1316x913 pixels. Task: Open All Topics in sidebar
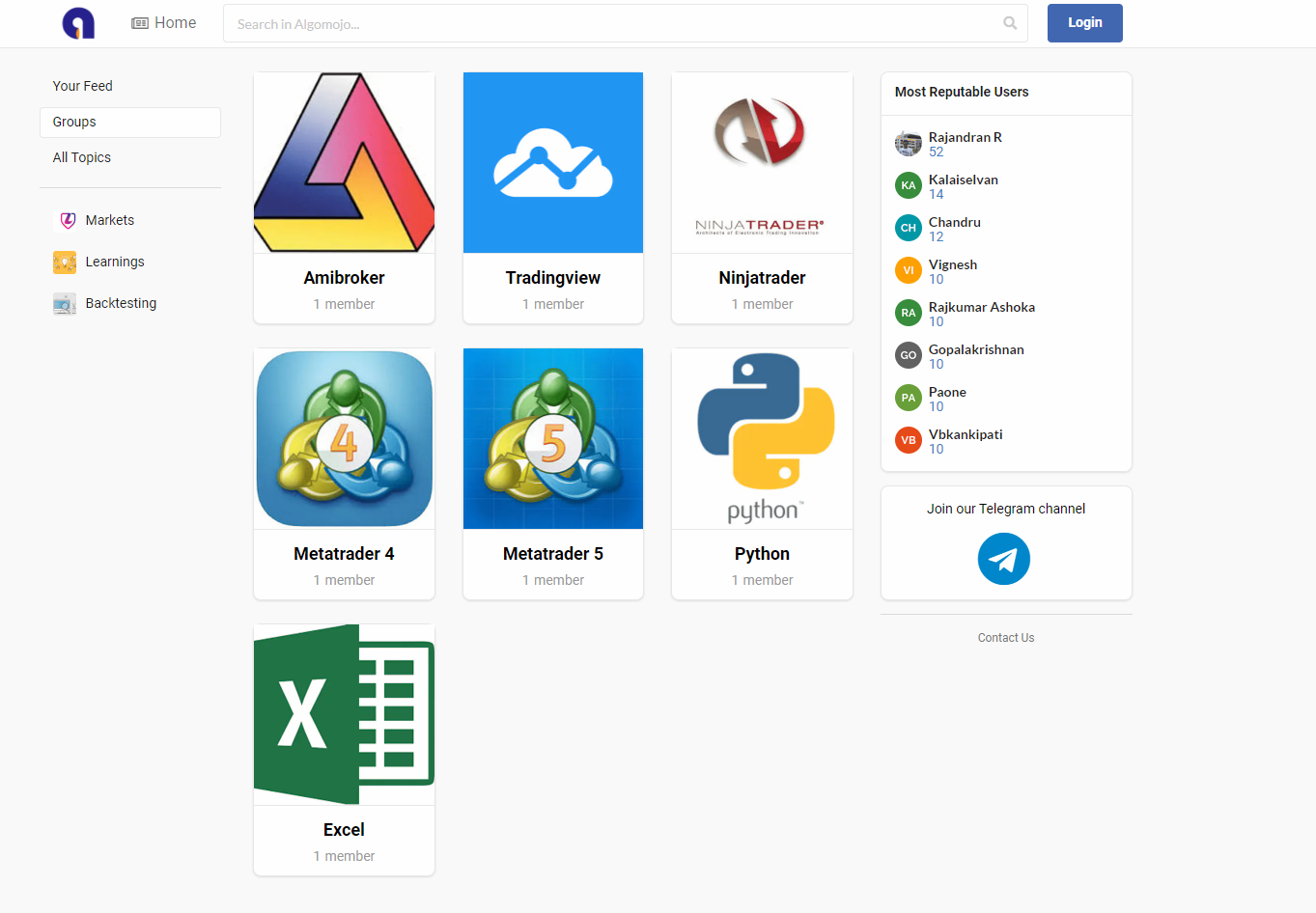(x=130, y=158)
